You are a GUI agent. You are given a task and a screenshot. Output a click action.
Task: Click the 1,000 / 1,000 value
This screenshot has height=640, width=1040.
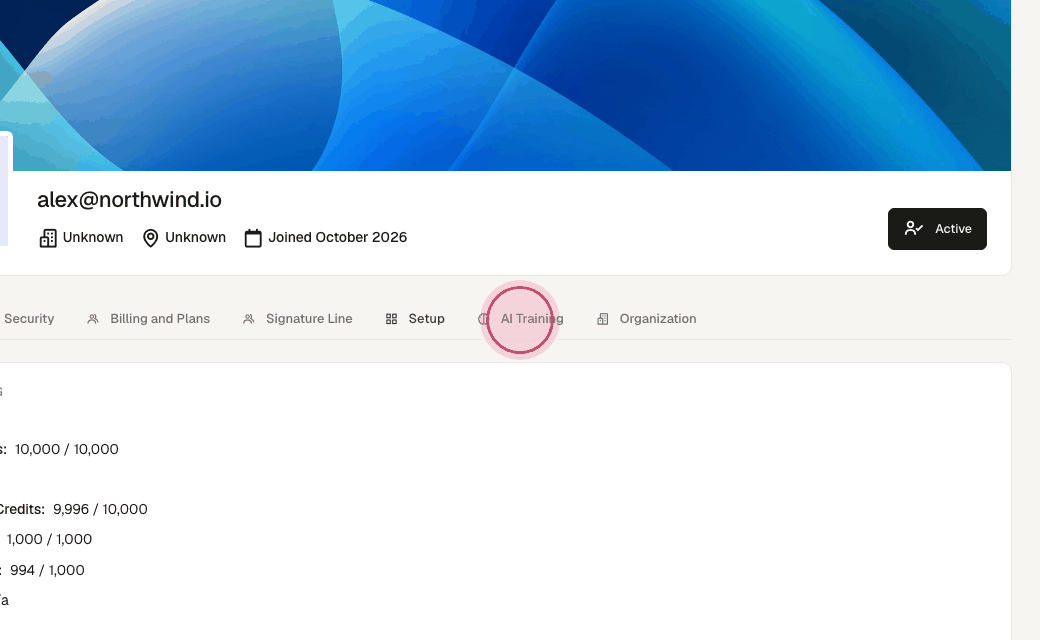(x=50, y=539)
